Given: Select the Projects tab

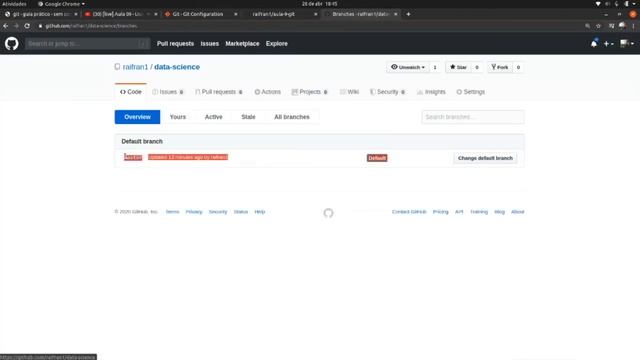Looking at the screenshot, I should point(309,92).
